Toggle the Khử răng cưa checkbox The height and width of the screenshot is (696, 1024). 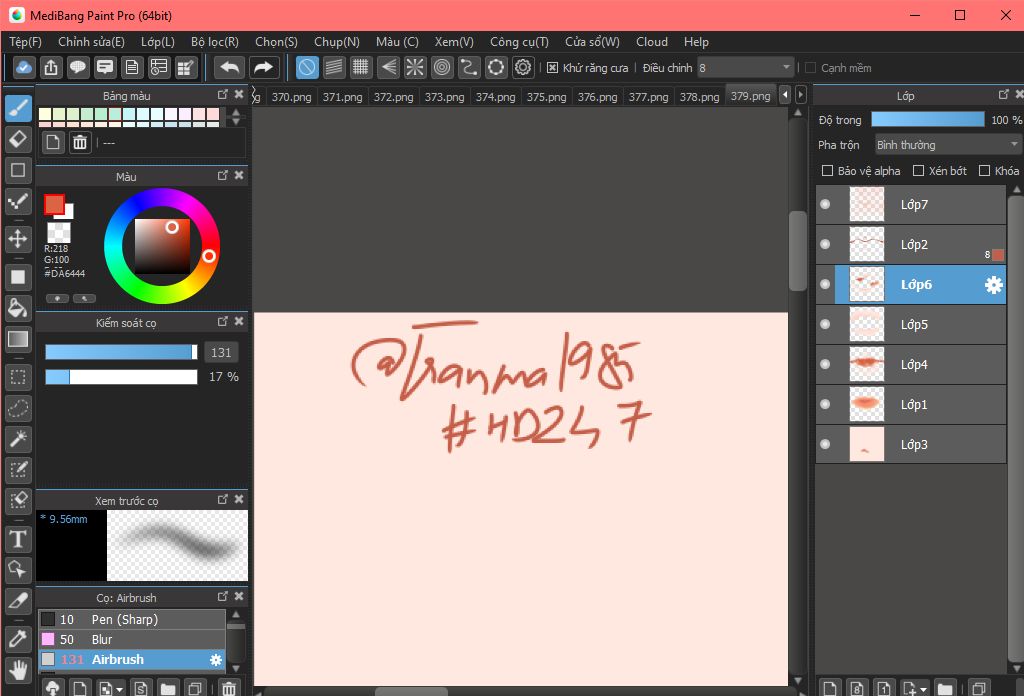pyautogui.click(x=552, y=68)
